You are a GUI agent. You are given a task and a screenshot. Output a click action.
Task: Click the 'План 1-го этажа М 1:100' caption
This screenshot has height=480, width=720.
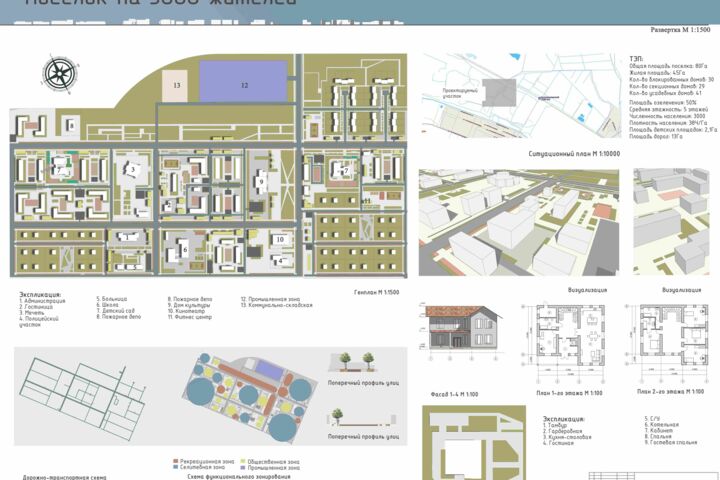tap(569, 393)
